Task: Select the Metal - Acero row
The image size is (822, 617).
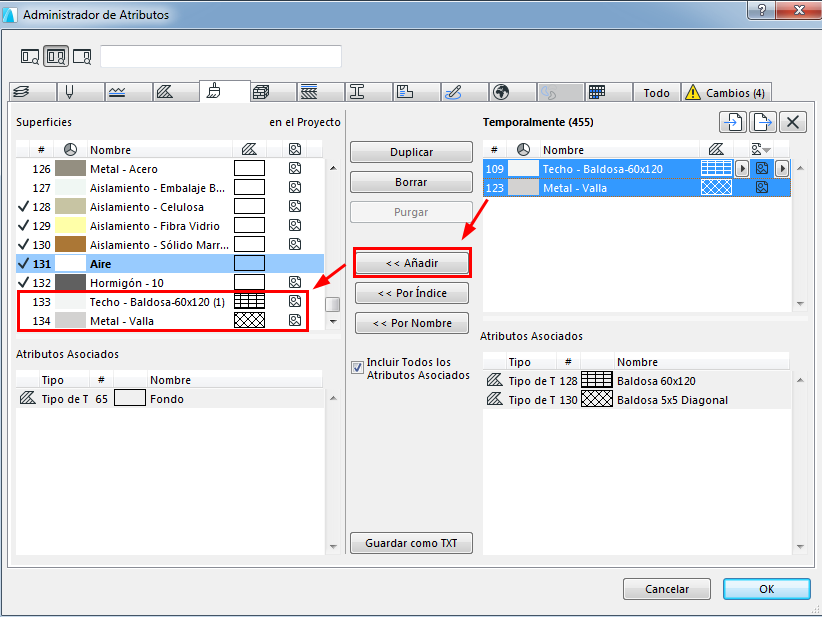Action: (170, 169)
